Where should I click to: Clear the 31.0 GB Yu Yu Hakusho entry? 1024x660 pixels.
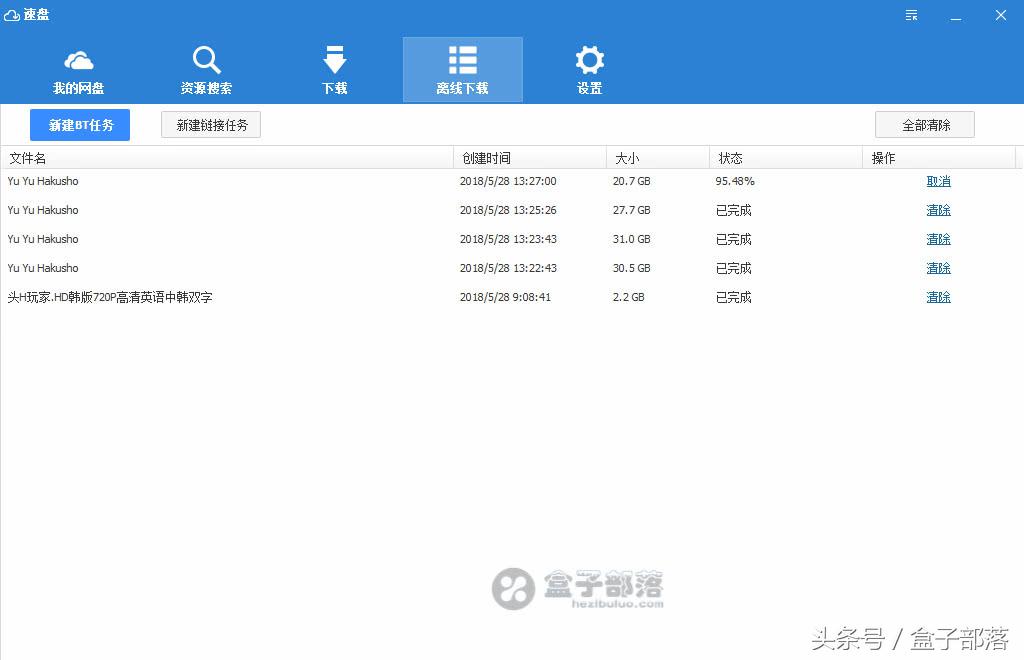938,239
